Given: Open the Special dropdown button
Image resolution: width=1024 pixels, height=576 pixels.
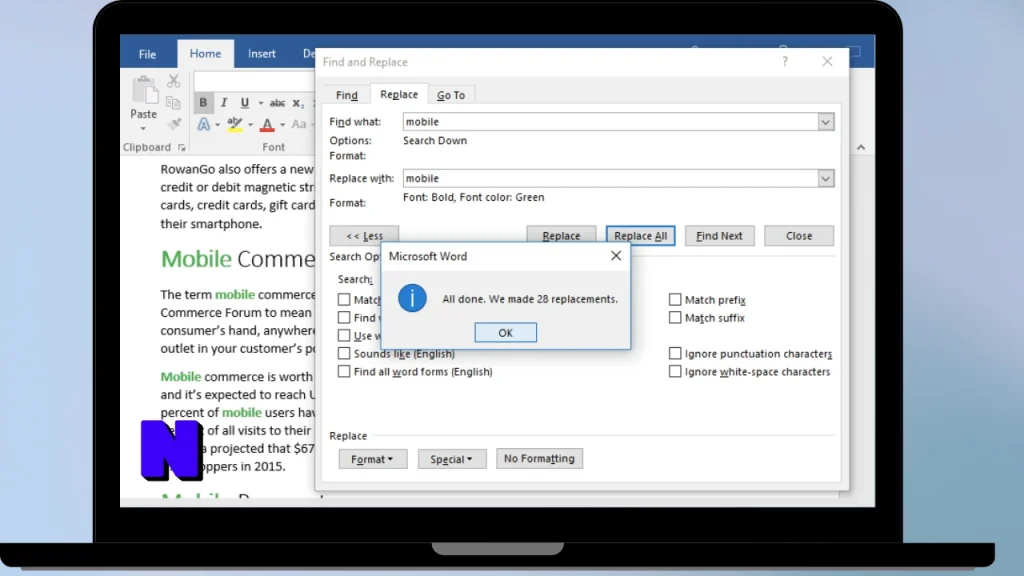Looking at the screenshot, I should [452, 459].
